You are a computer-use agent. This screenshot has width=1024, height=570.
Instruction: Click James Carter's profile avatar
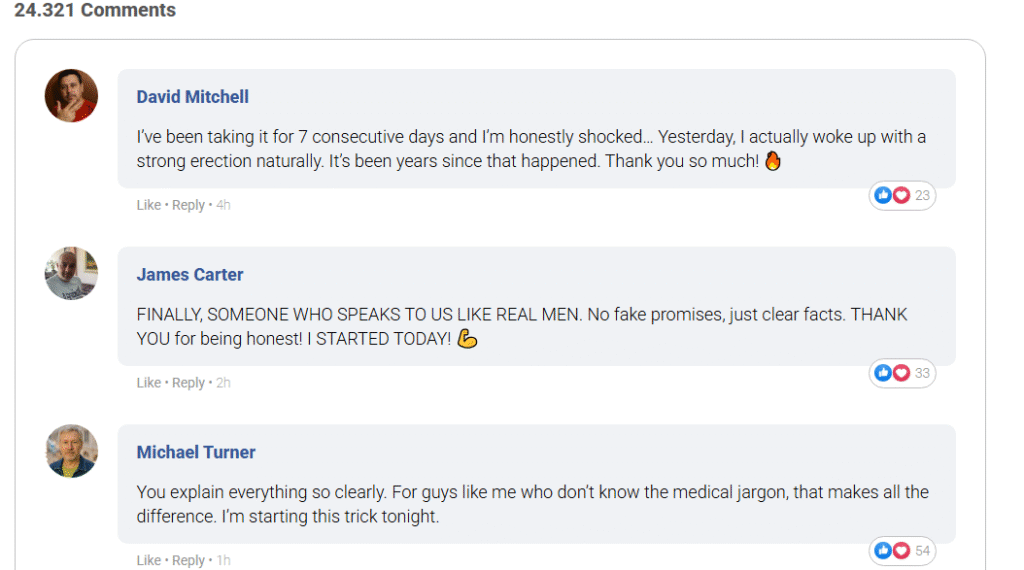pyautogui.click(x=71, y=273)
